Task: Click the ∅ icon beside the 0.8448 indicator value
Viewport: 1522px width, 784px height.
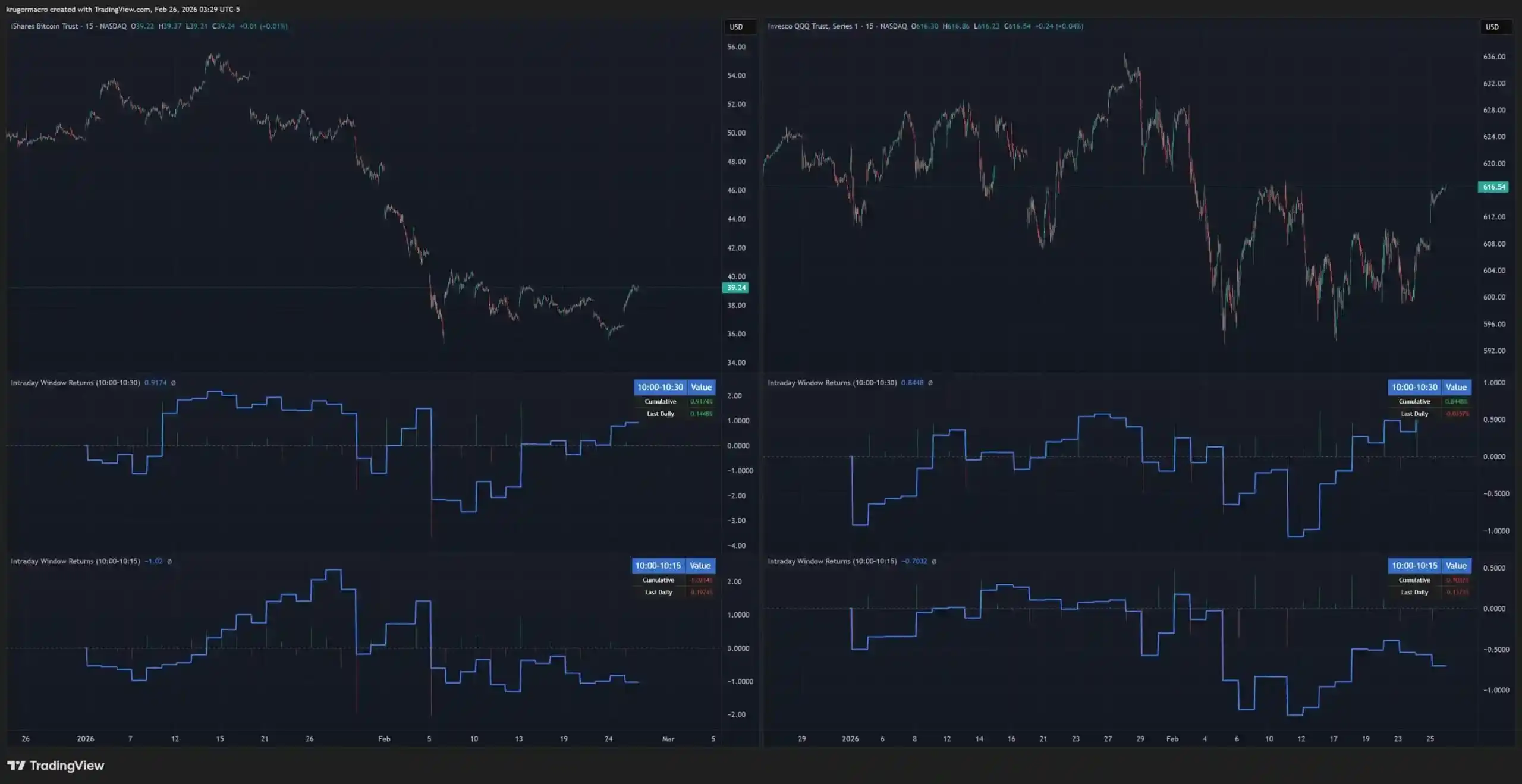Action: (x=930, y=383)
